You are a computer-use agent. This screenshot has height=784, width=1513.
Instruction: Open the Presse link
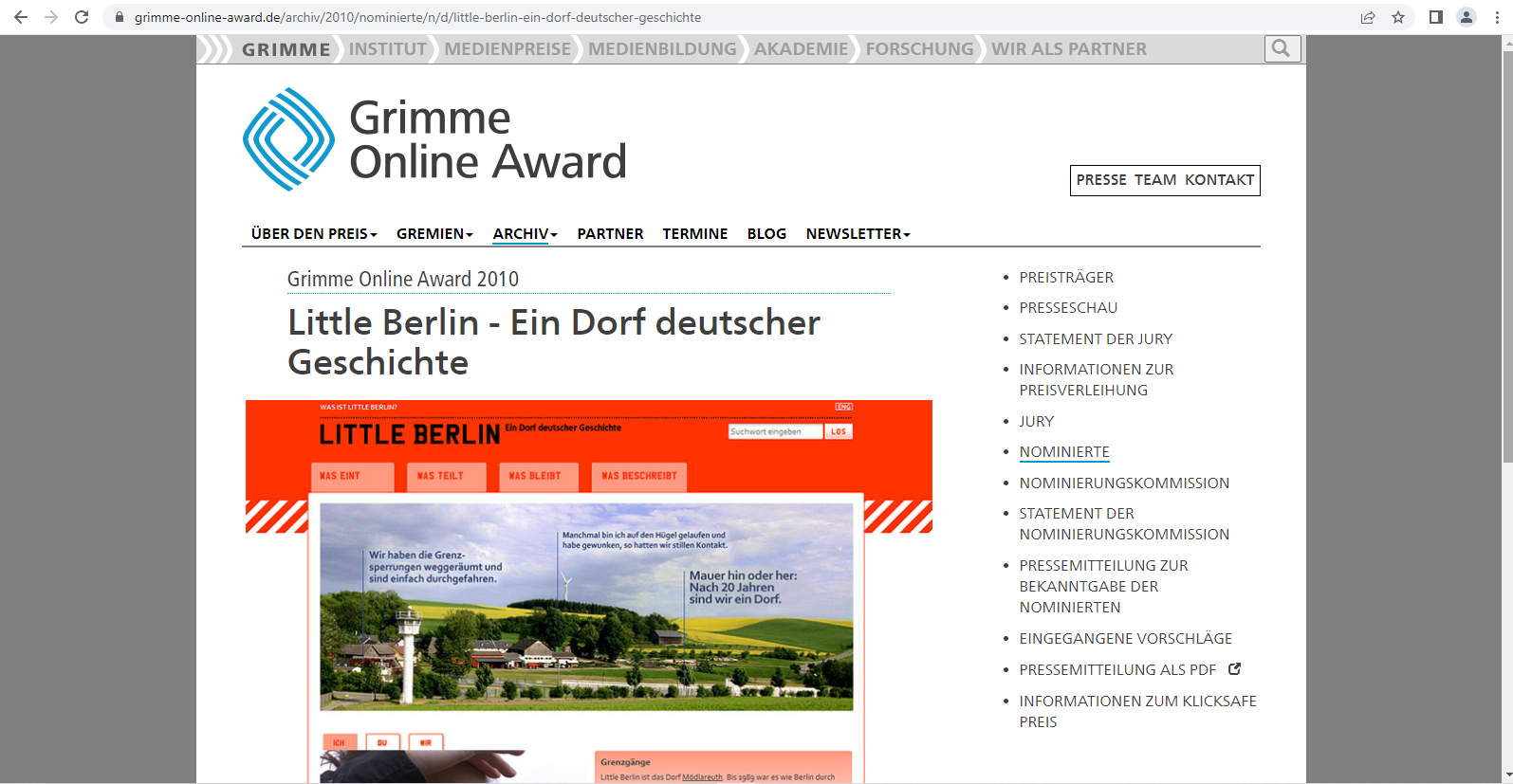pos(1101,180)
